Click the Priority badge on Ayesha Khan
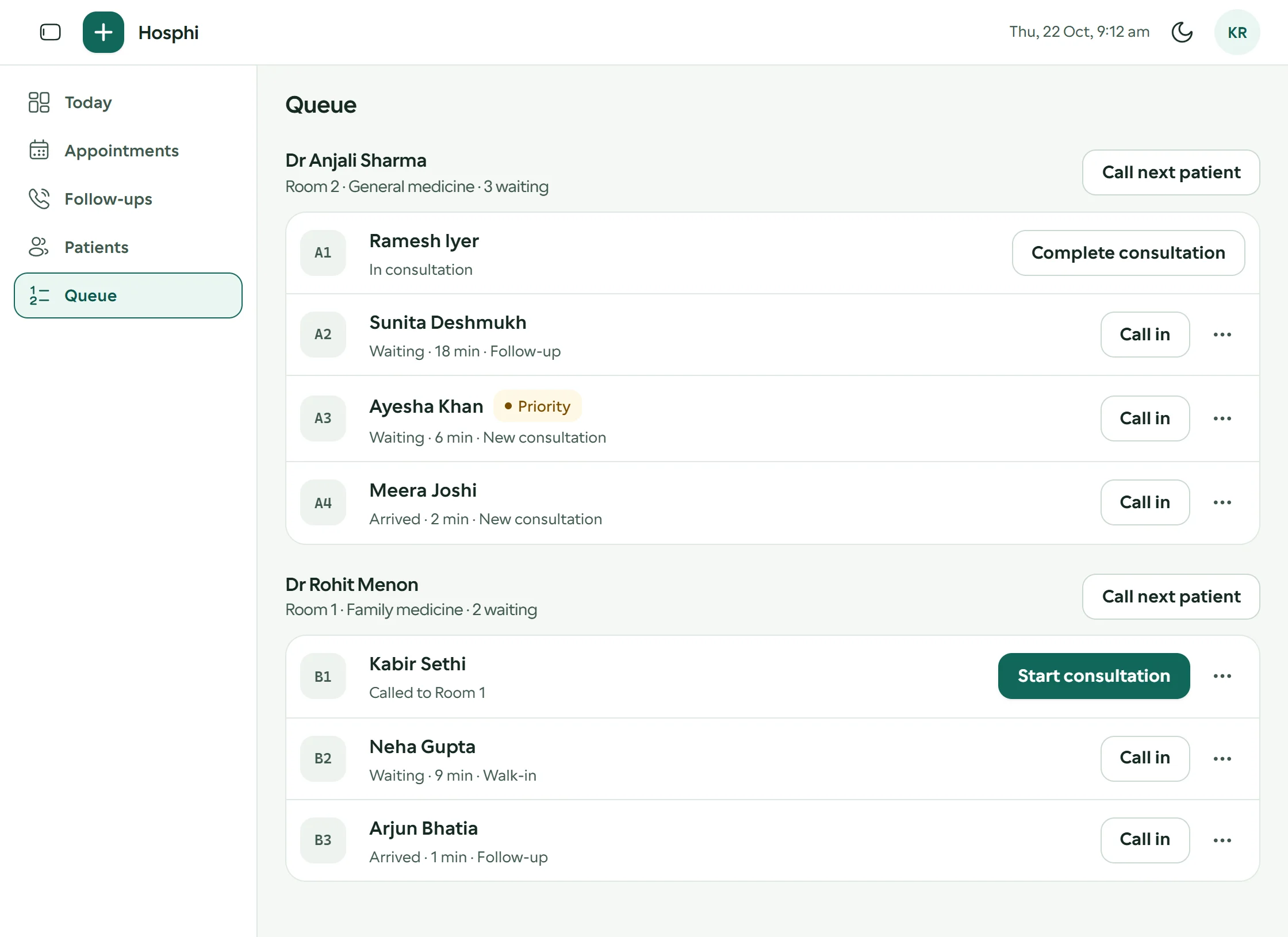1288x937 pixels. click(x=538, y=406)
